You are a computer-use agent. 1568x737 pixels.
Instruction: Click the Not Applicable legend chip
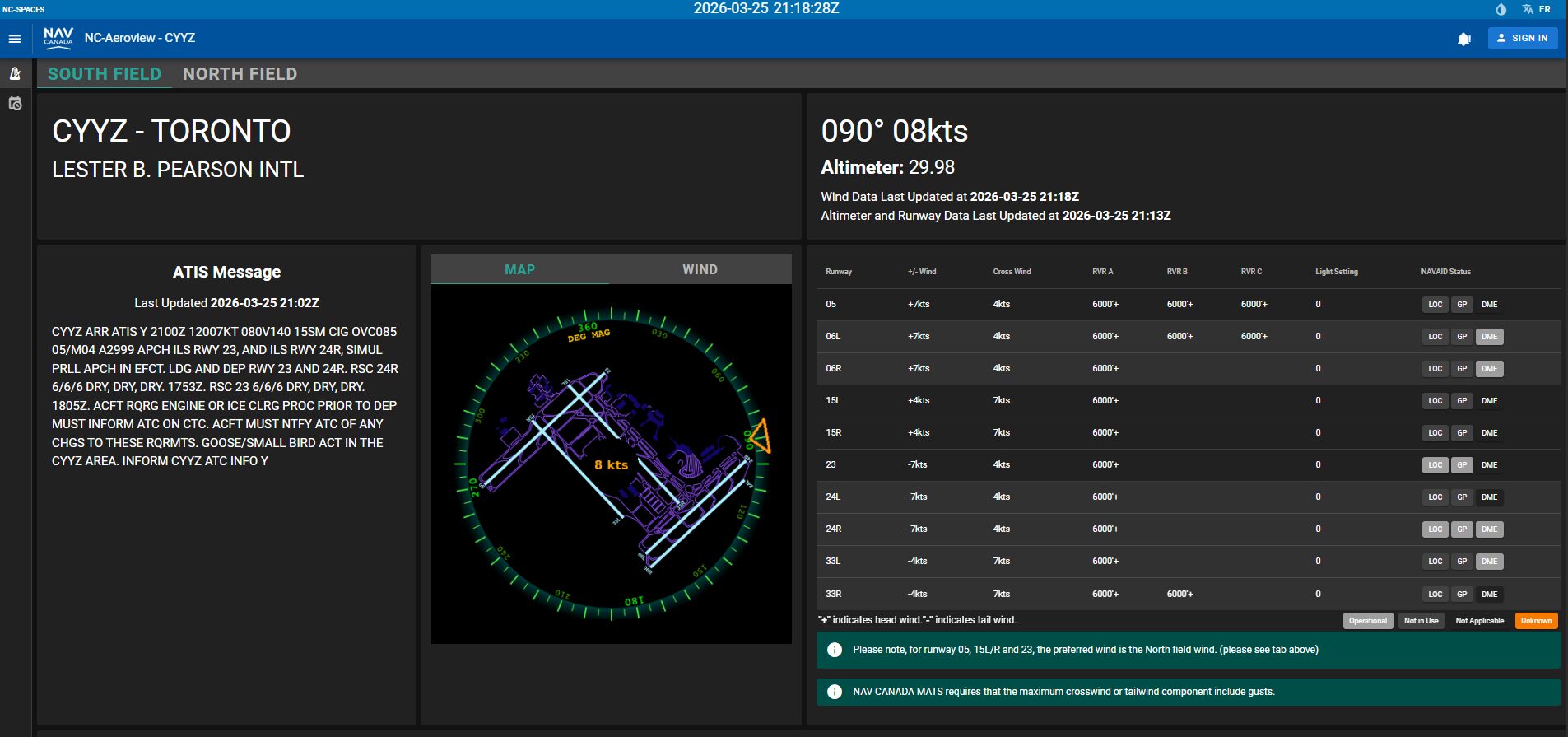click(x=1480, y=621)
